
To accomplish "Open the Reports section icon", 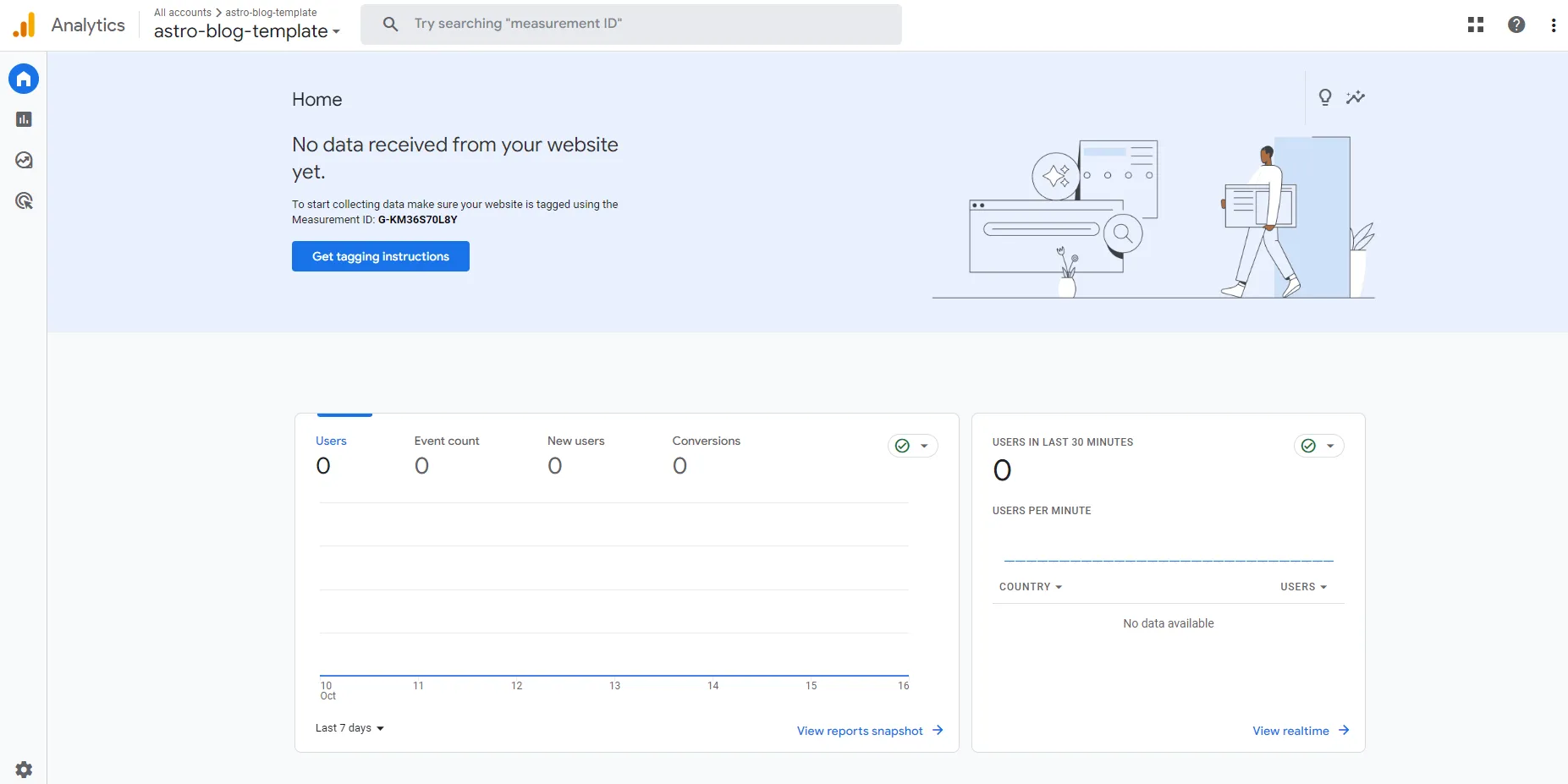I will pos(24,120).
